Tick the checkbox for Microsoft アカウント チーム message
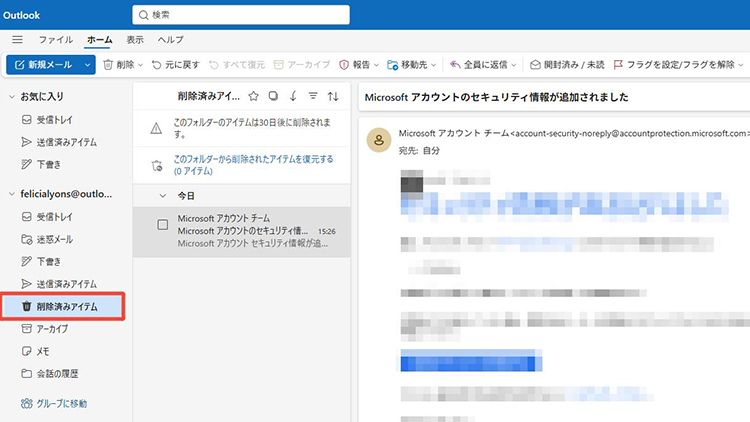The width and height of the screenshot is (750, 422). (x=163, y=225)
